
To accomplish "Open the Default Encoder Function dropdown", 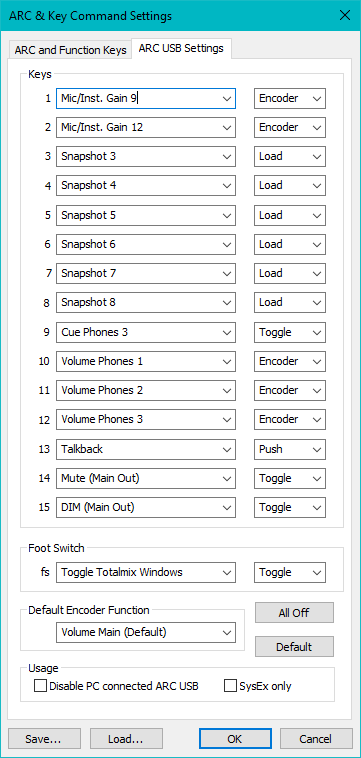I will [x=145, y=632].
